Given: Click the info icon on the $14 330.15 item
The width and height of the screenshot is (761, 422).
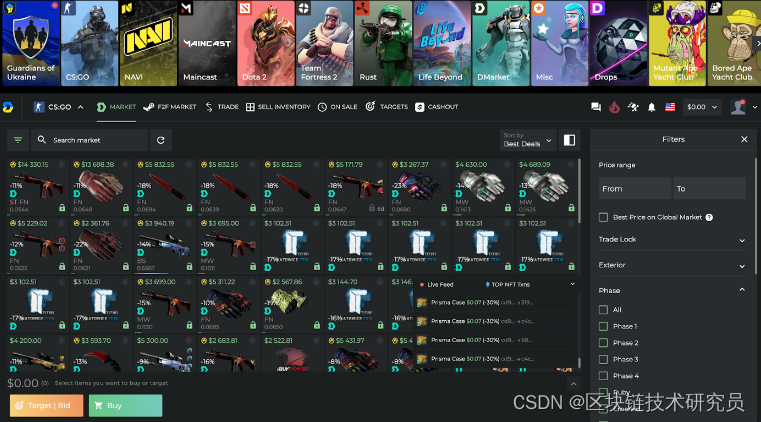Looking at the screenshot, I should [x=61, y=164].
